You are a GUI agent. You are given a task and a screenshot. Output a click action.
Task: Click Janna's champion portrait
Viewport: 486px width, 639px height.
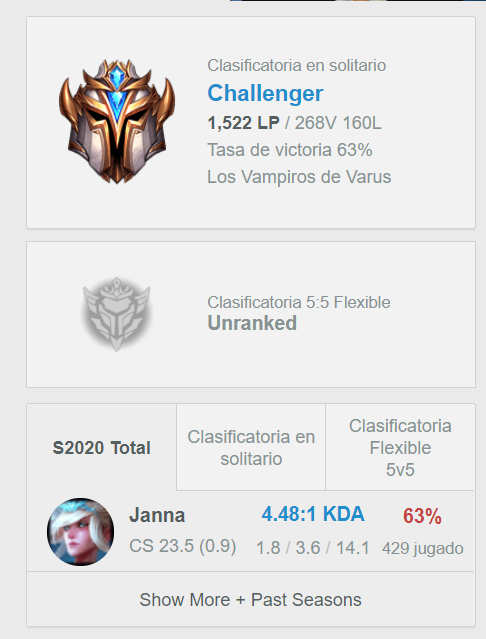pyautogui.click(x=81, y=532)
